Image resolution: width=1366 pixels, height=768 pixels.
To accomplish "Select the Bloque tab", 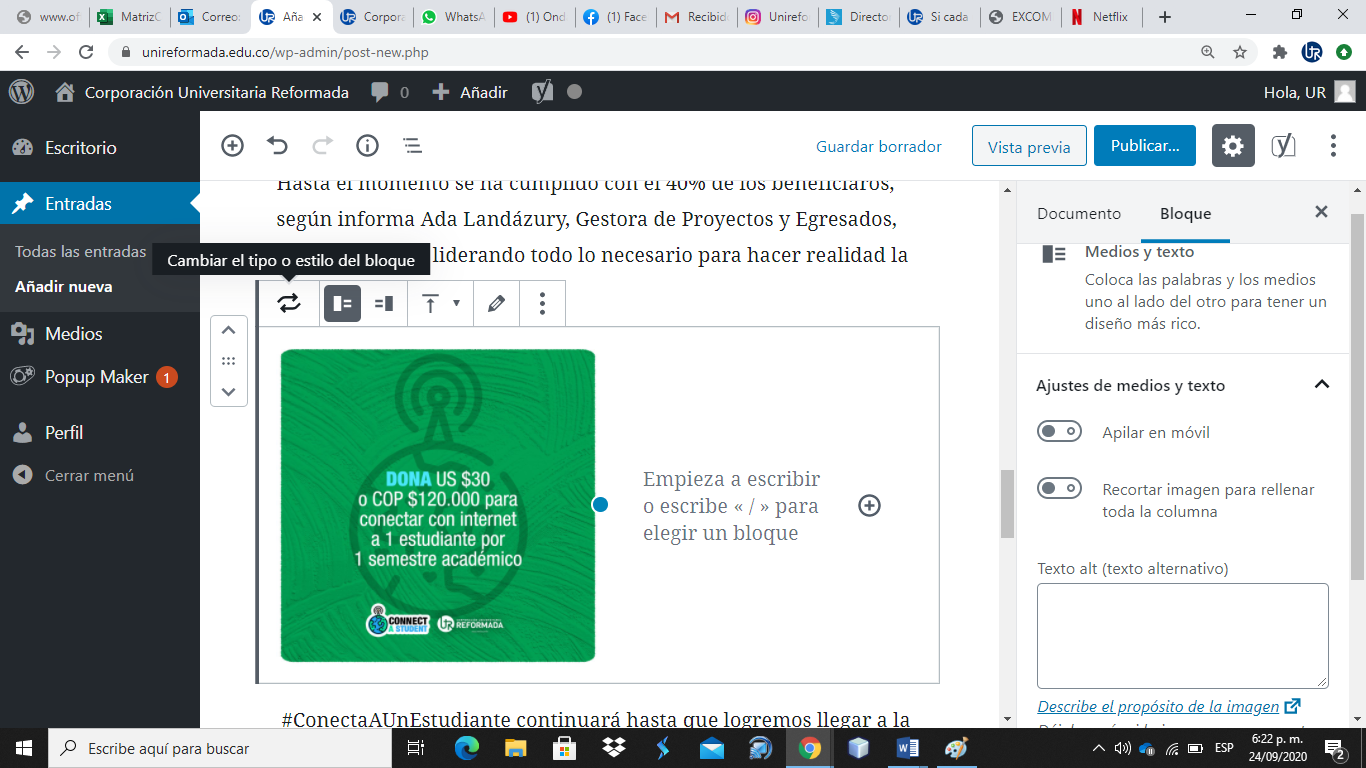I will [1185, 213].
